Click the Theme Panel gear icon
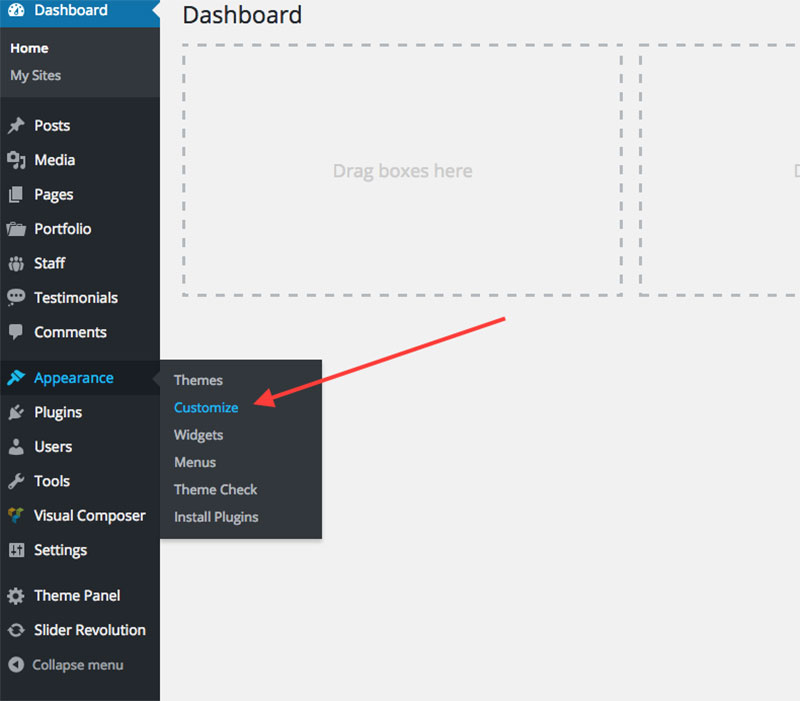The image size is (800, 701). [16, 595]
